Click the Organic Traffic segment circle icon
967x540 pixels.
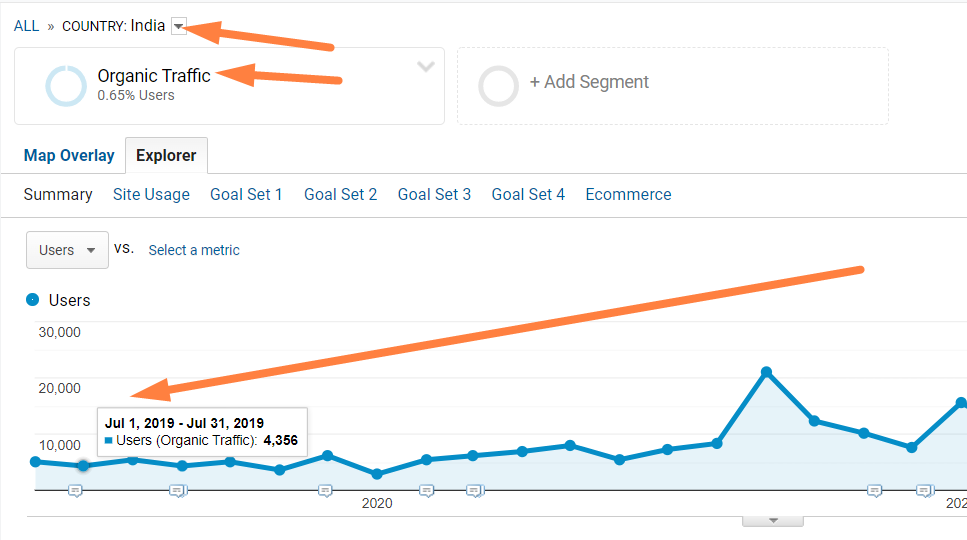[x=66, y=86]
